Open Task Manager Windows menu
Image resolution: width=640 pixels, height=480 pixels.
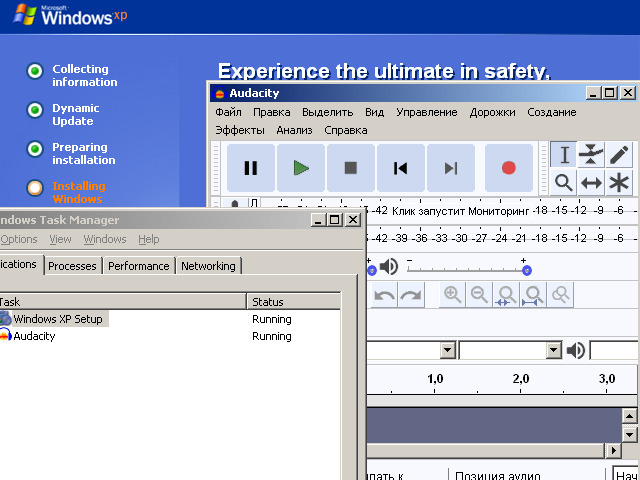(105, 239)
